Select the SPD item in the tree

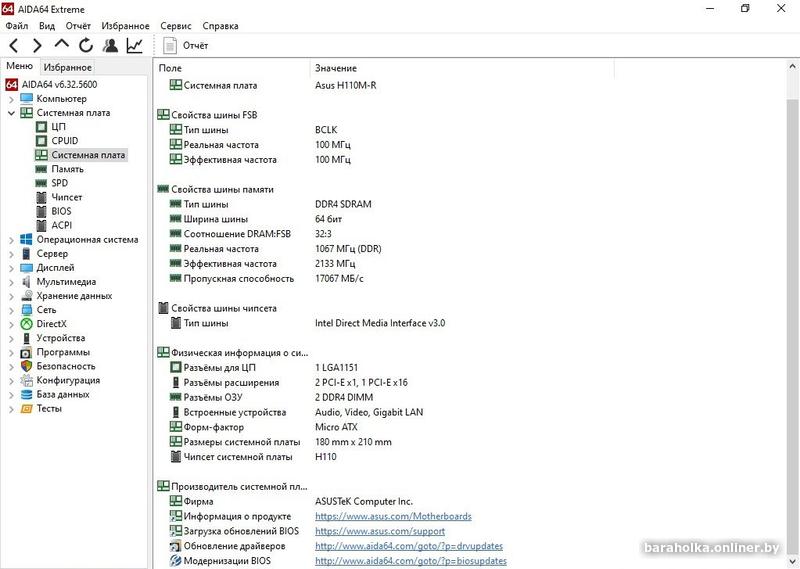pos(59,183)
